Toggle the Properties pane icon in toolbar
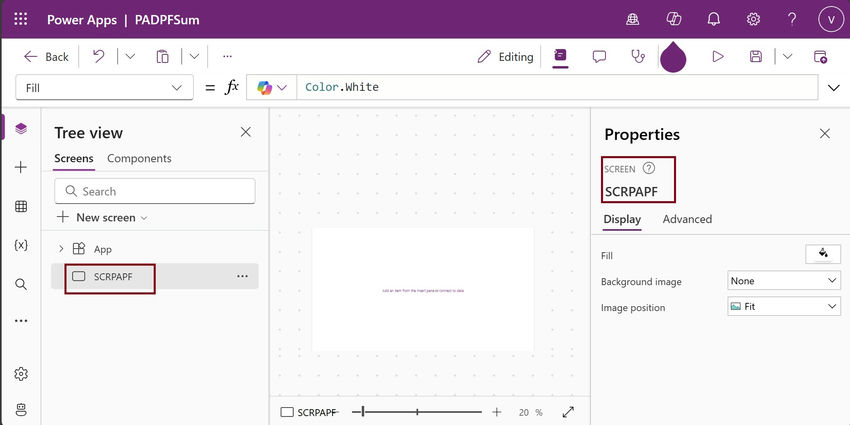850x425 pixels. point(560,56)
